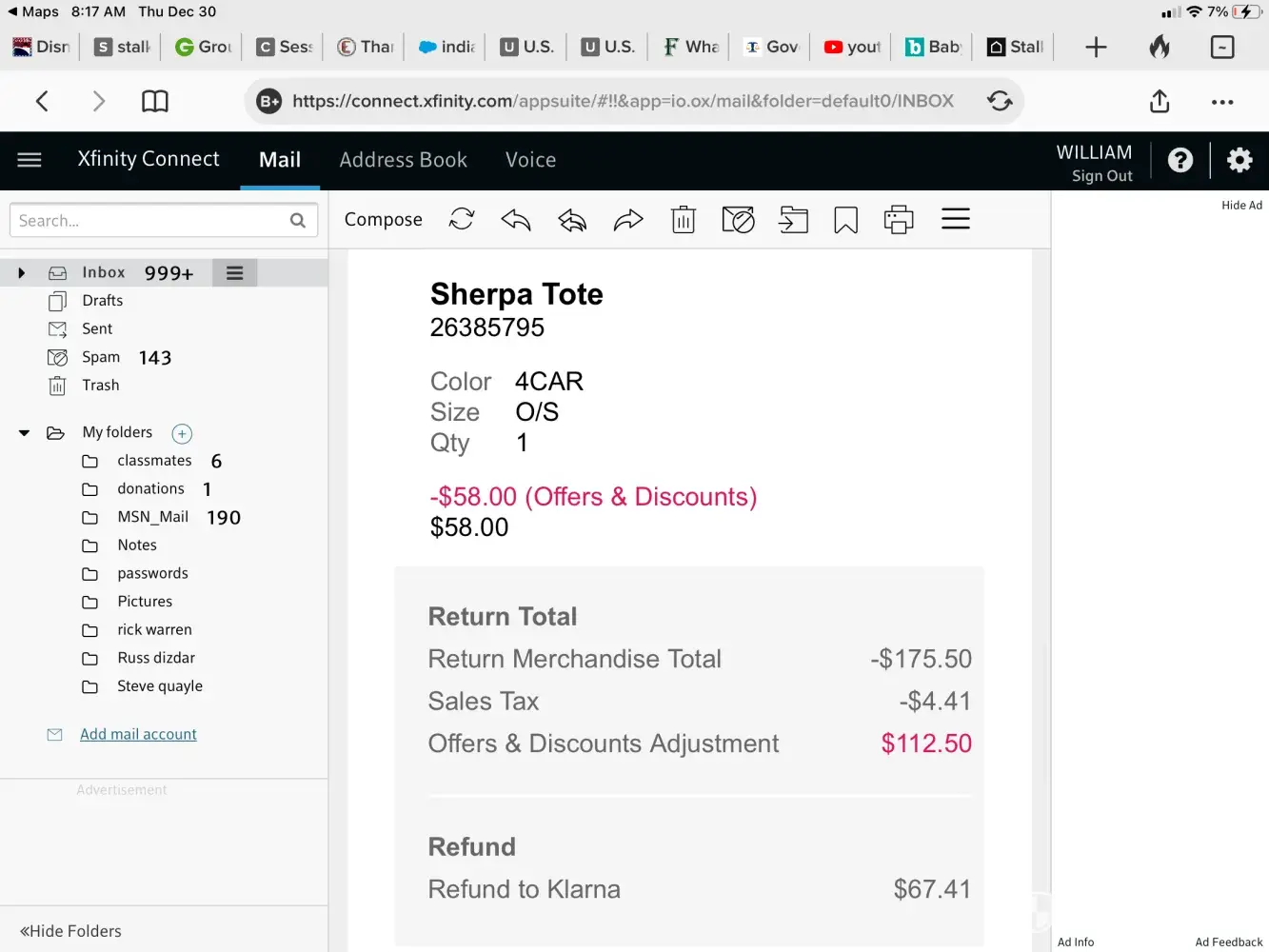Flag message with the bookmark icon
Screen dimensions: 1269x952
tap(845, 220)
